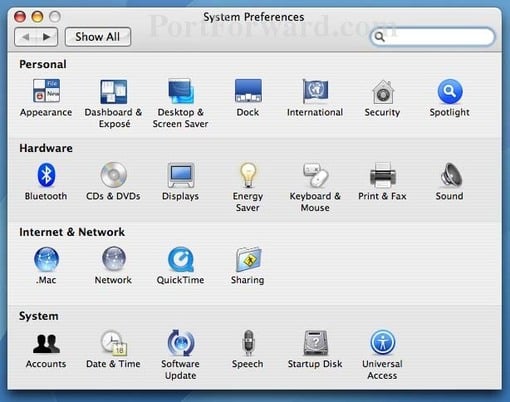Screen dimensions: 510x402
Task: Minimize window with the yellow button
Action: 37,17
